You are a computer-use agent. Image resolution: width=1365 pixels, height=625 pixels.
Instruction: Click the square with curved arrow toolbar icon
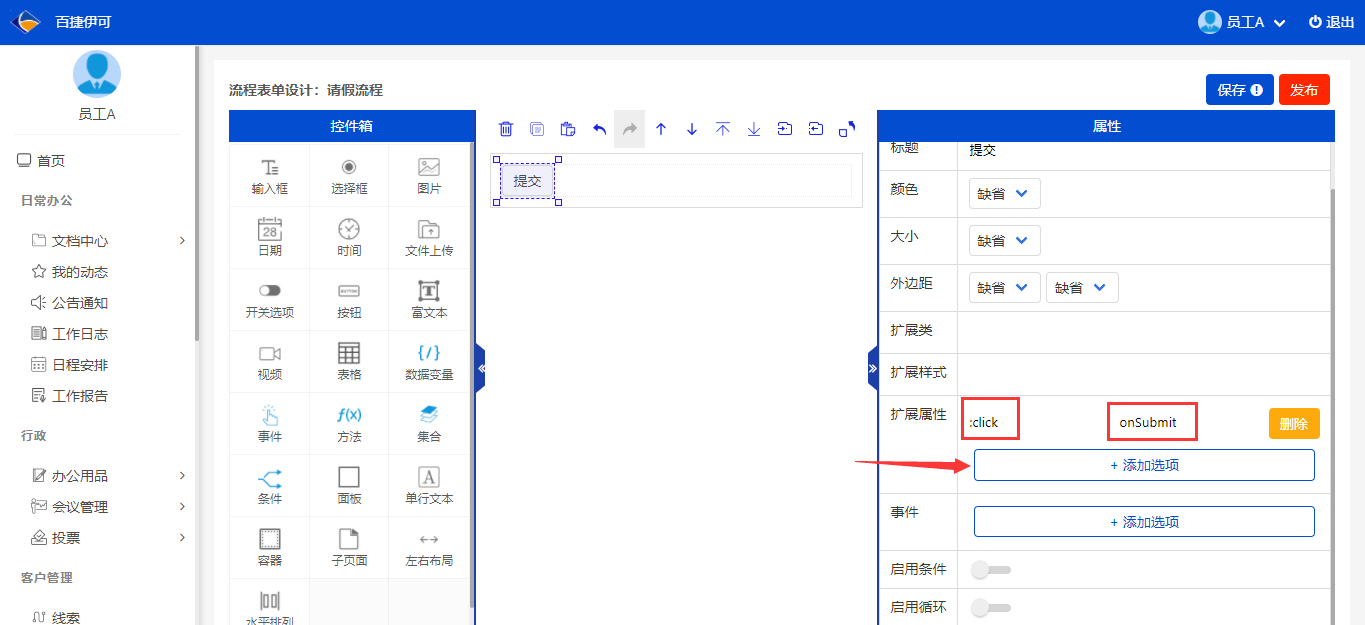click(847, 129)
